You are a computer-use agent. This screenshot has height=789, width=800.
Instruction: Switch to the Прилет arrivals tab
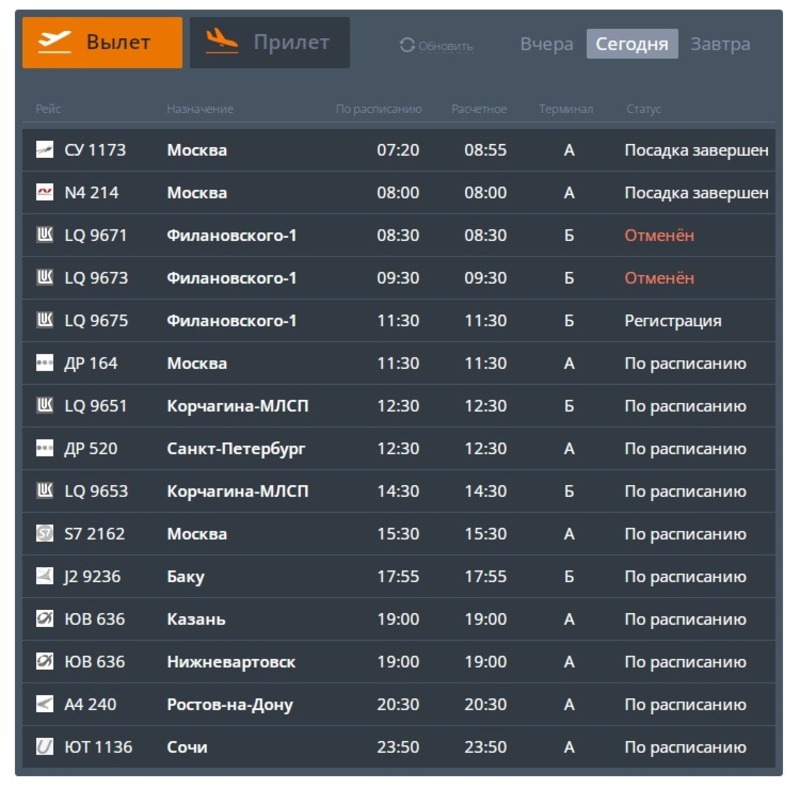[270, 43]
